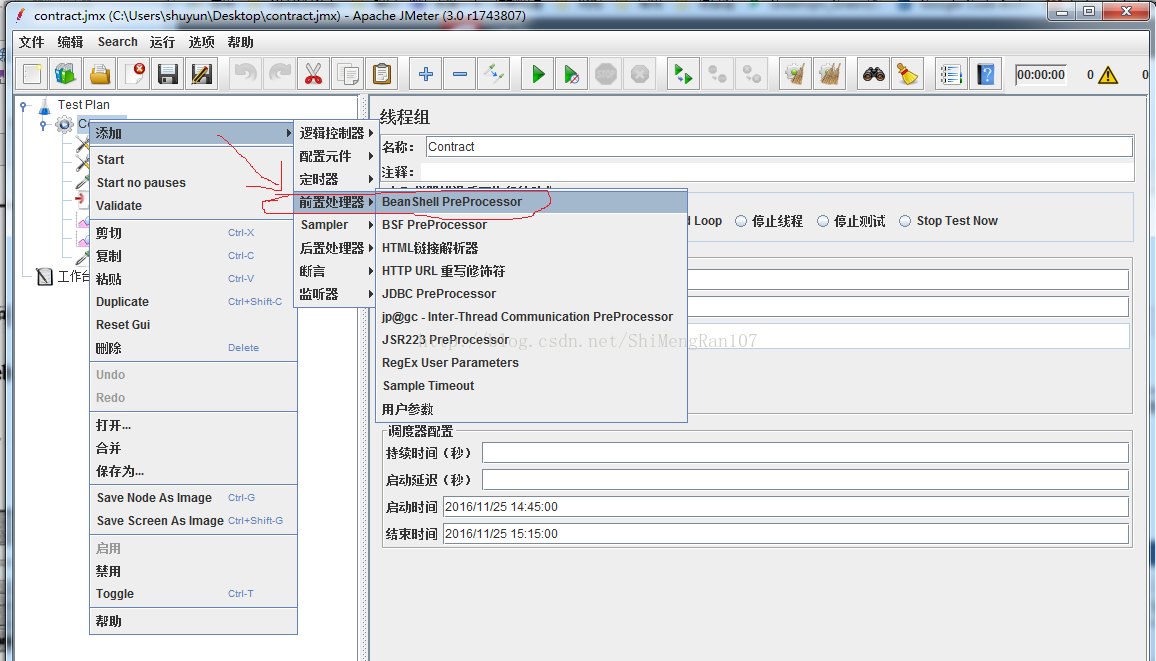1156x661 pixels.
Task: Click the Cut scissors toolbar icon
Action: pyautogui.click(x=313, y=74)
